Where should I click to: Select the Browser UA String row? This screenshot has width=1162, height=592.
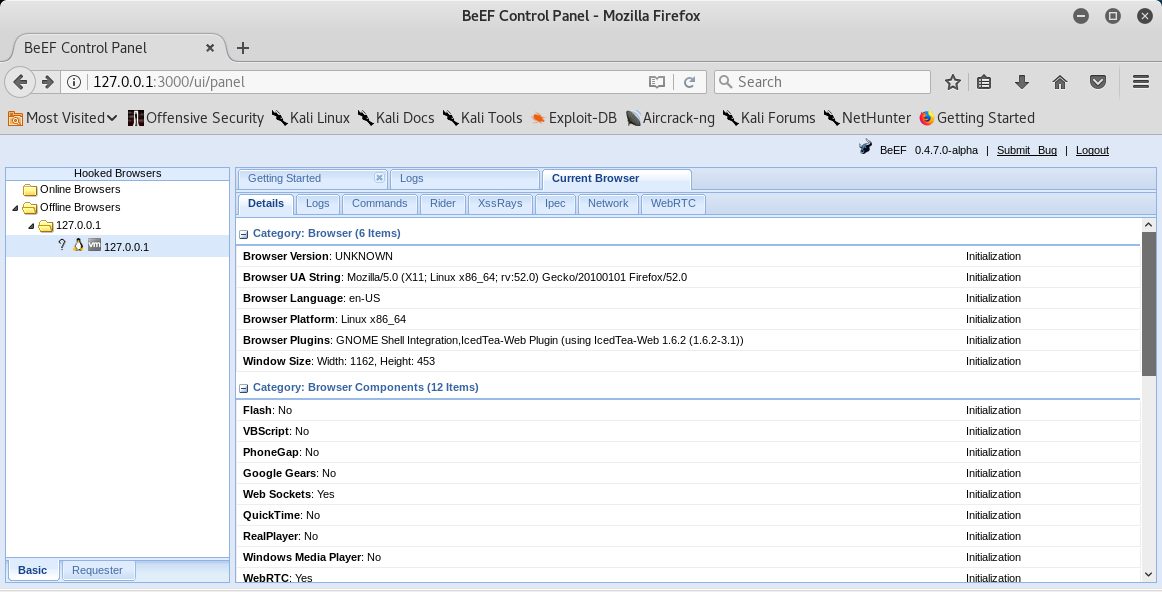pyautogui.click(x=689, y=277)
